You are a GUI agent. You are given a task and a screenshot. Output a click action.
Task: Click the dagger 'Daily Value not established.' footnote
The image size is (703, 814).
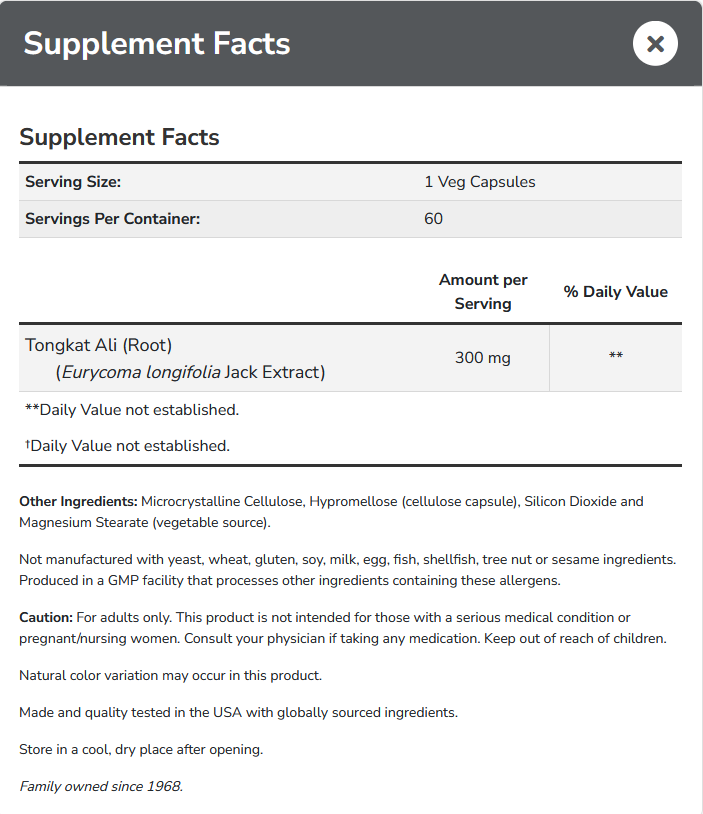click(128, 446)
